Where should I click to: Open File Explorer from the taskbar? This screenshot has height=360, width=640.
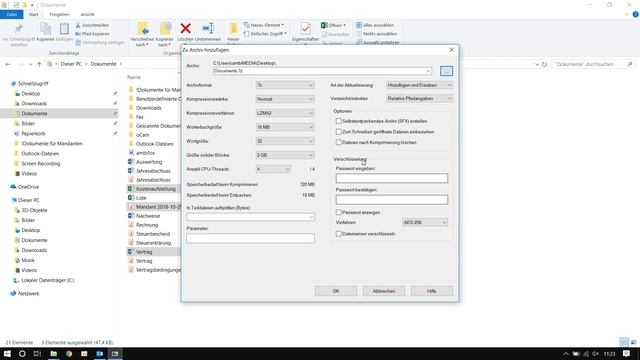click(53, 354)
